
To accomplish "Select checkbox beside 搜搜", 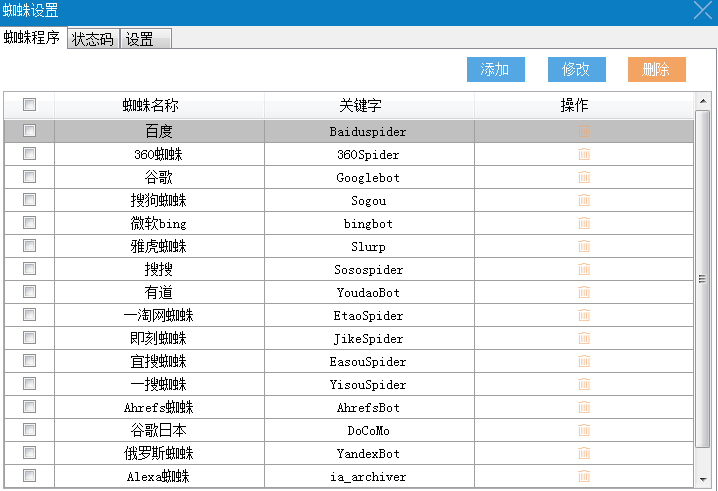I will pos(29,268).
